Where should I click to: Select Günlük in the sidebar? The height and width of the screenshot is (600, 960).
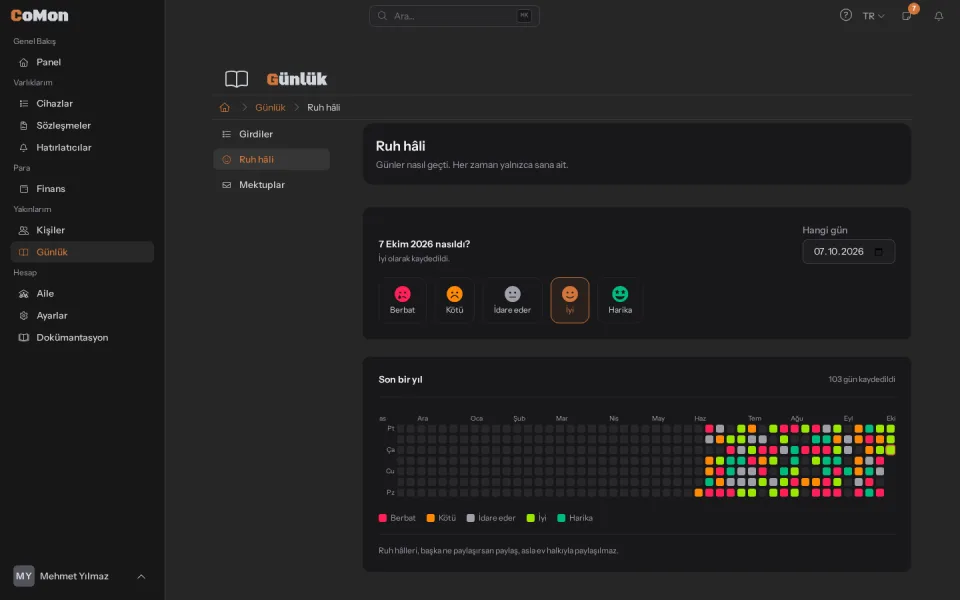[82, 252]
